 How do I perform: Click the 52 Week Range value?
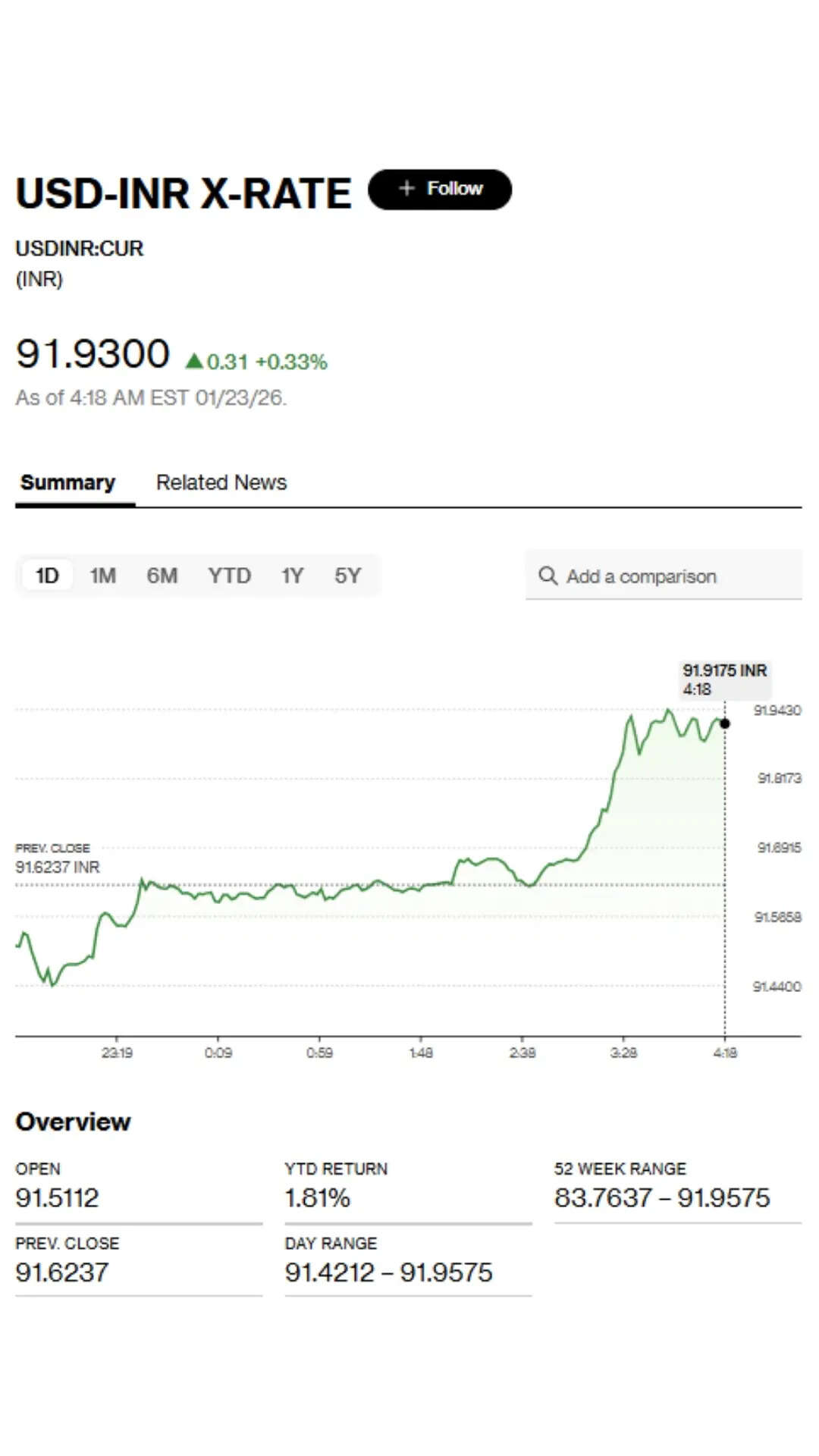click(x=662, y=1197)
